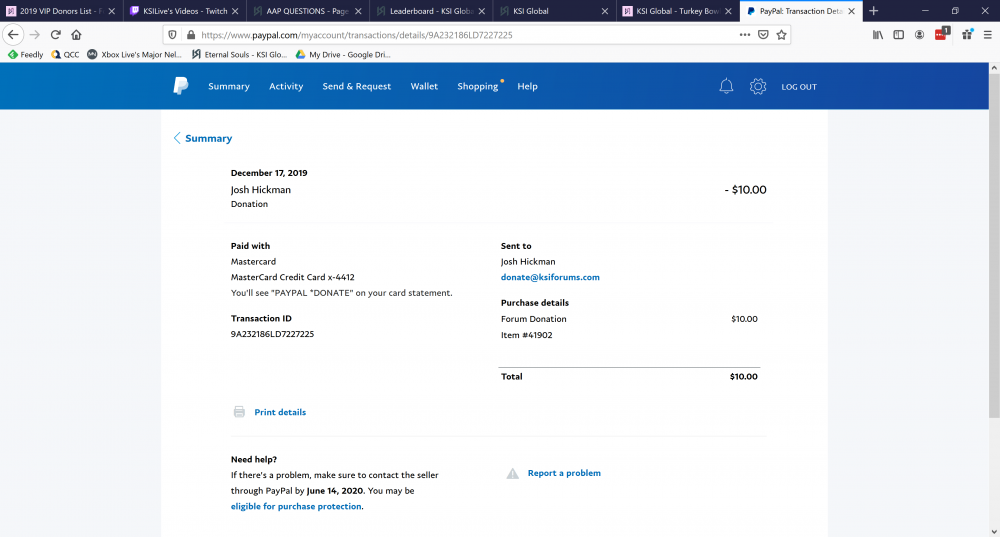Screen dimensions: 1000x537
Task: Open the Activity menu item
Action: (286, 87)
